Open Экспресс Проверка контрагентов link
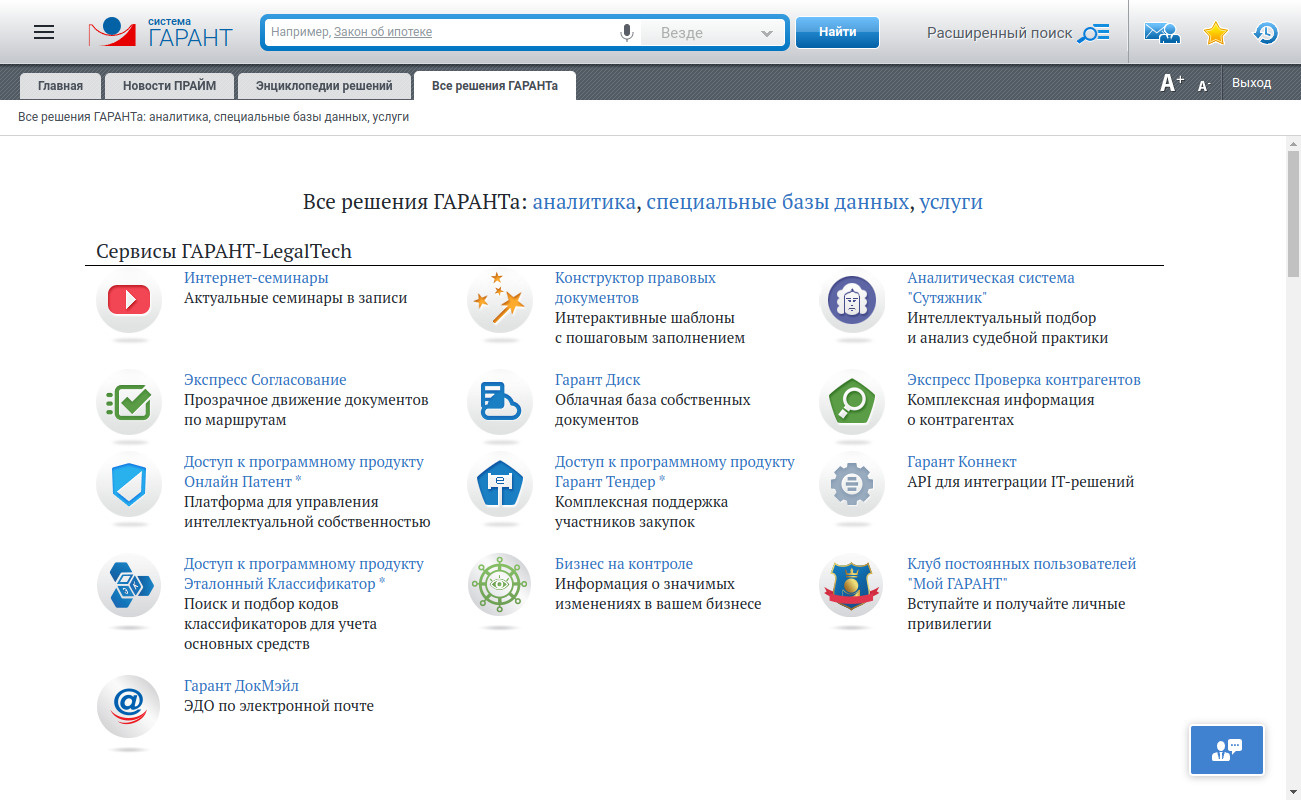The height and width of the screenshot is (800, 1301). (x=1024, y=380)
